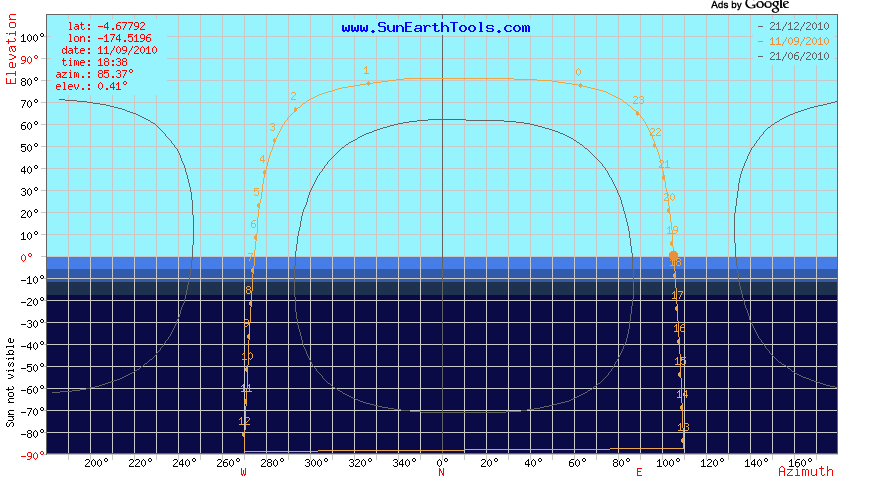The width and height of the screenshot is (871, 482).
Task: Click the 200° azimuth axis label
Action: point(96,463)
